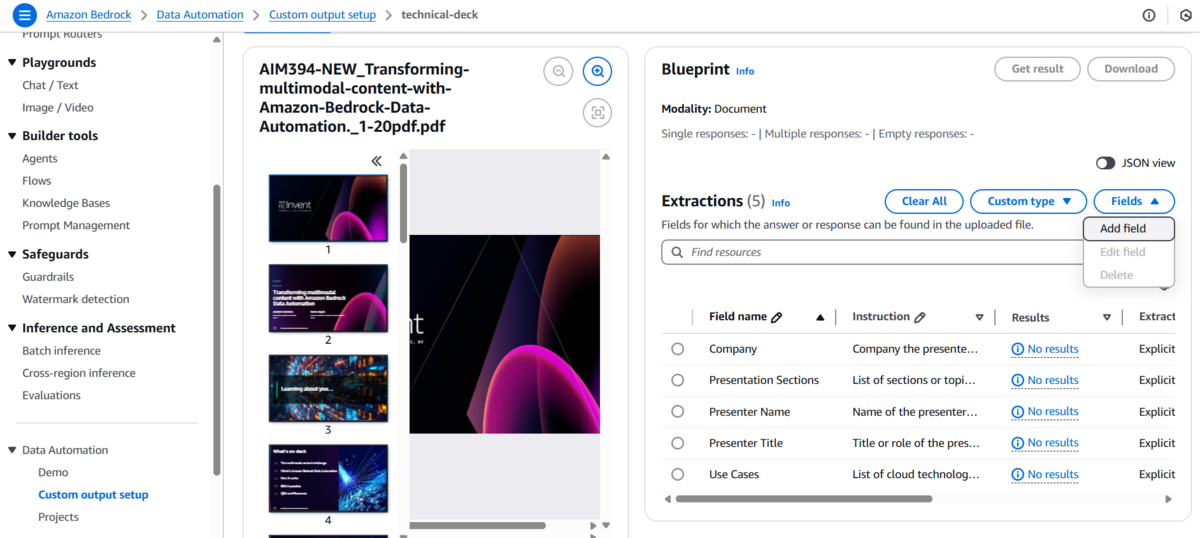Select page 1 thumbnail
This screenshot has height=538, width=1200.
(328, 208)
